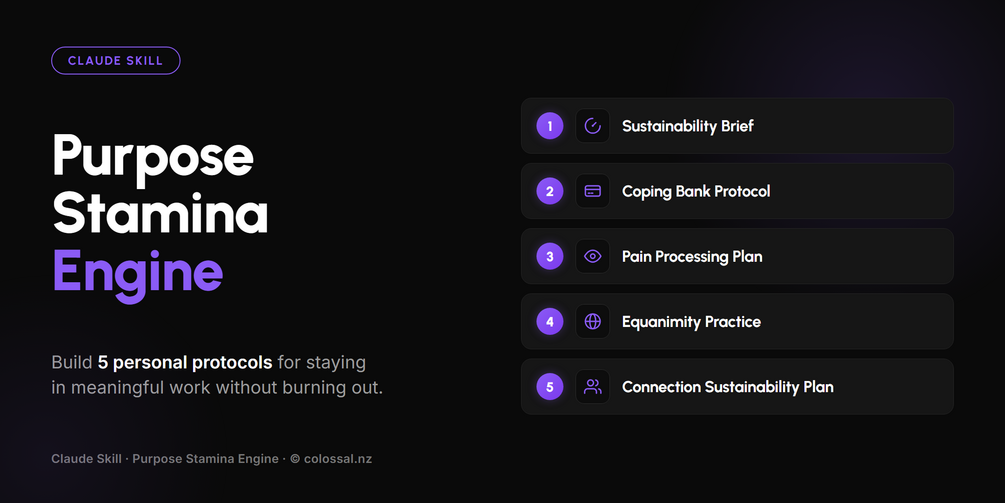Open the Connection Sustainability Plan row
The image size is (1005, 503).
click(x=737, y=387)
